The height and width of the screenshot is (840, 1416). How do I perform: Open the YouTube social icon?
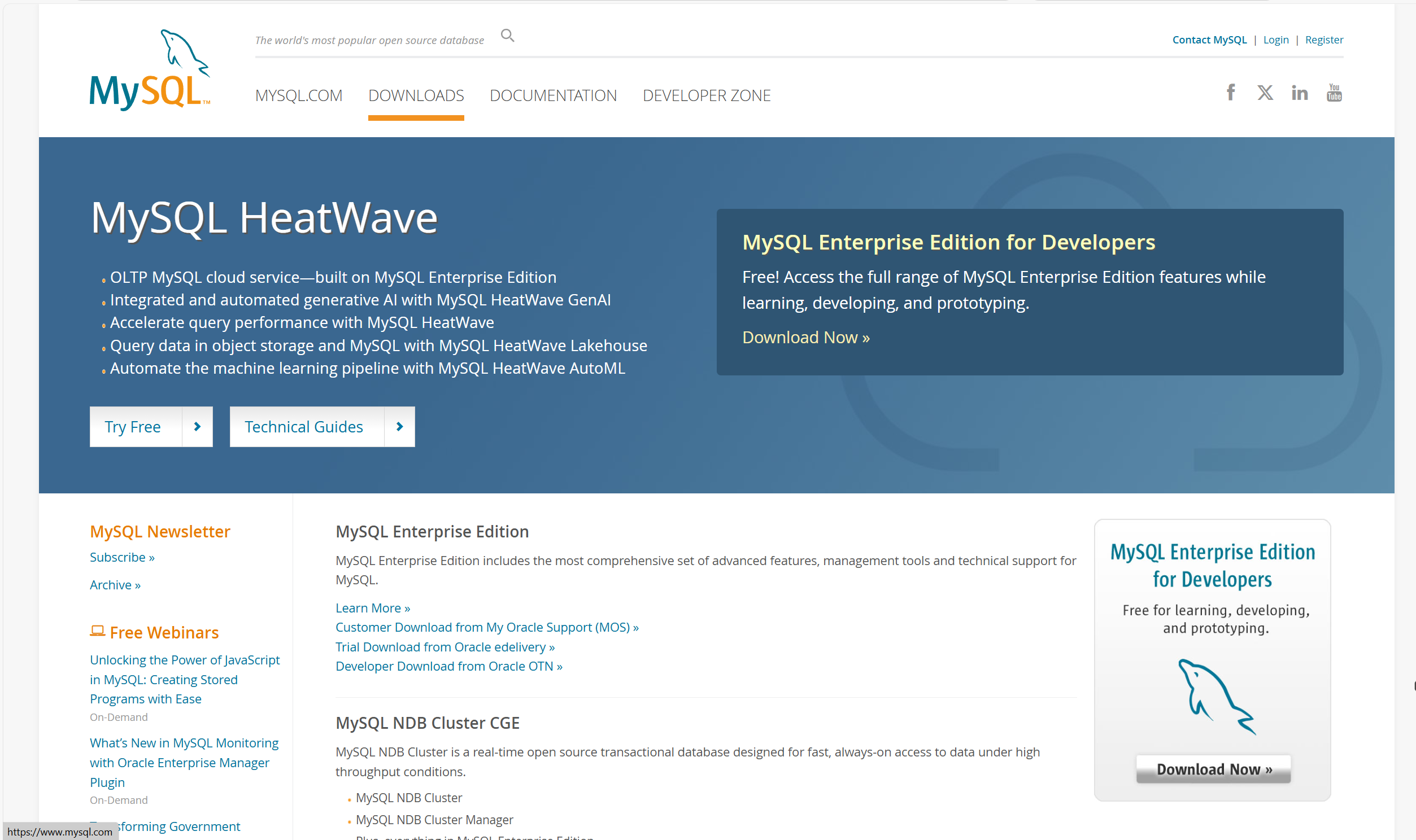pyautogui.click(x=1334, y=92)
